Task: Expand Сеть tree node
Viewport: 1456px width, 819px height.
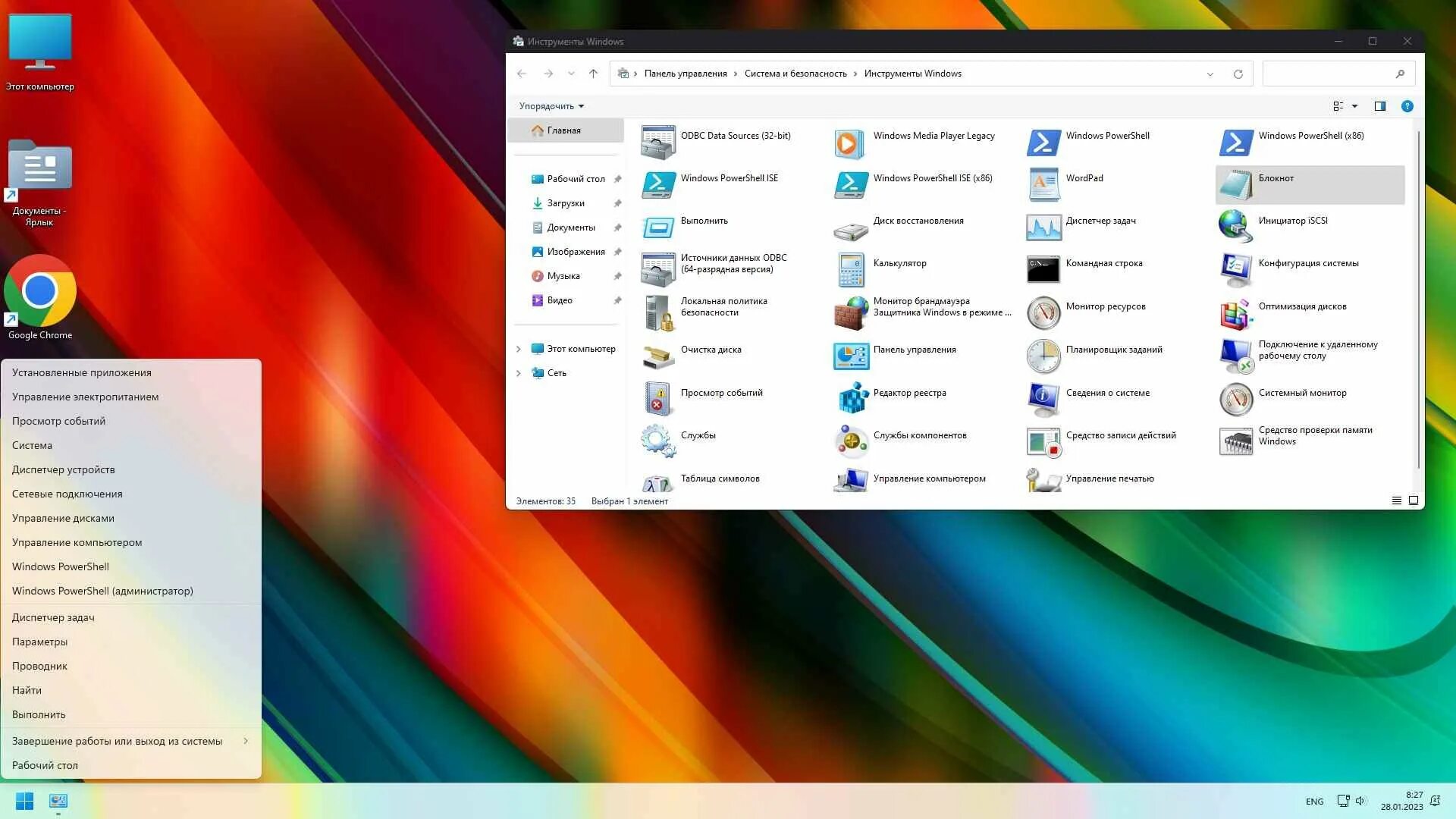Action: click(519, 373)
